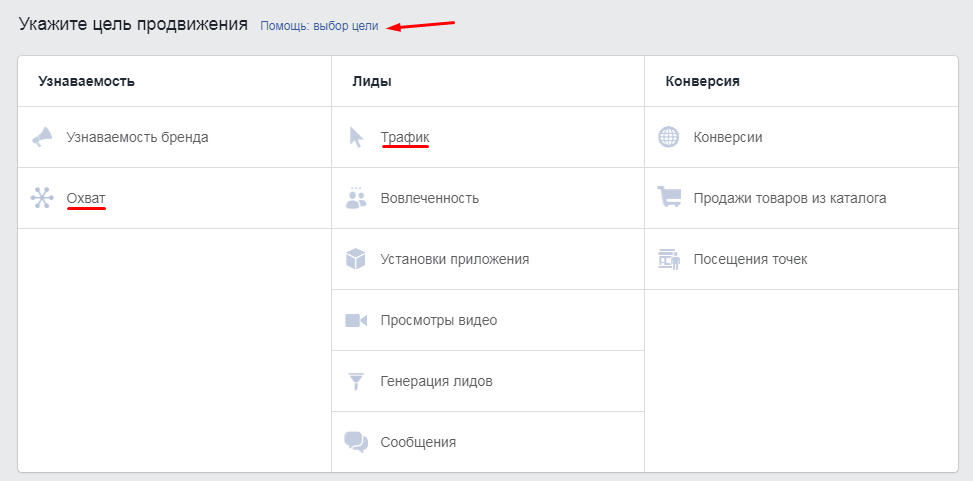Click the video camera icon for Просмотры видео

[x=356, y=320]
